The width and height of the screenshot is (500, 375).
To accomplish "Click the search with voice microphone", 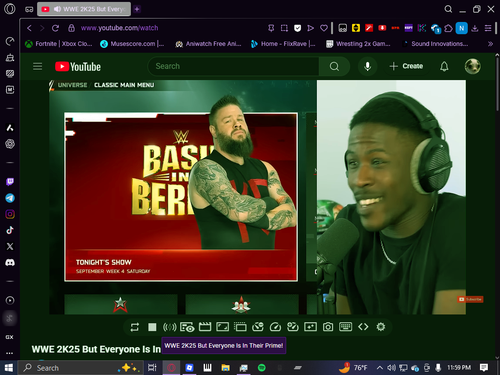I will click(367, 66).
